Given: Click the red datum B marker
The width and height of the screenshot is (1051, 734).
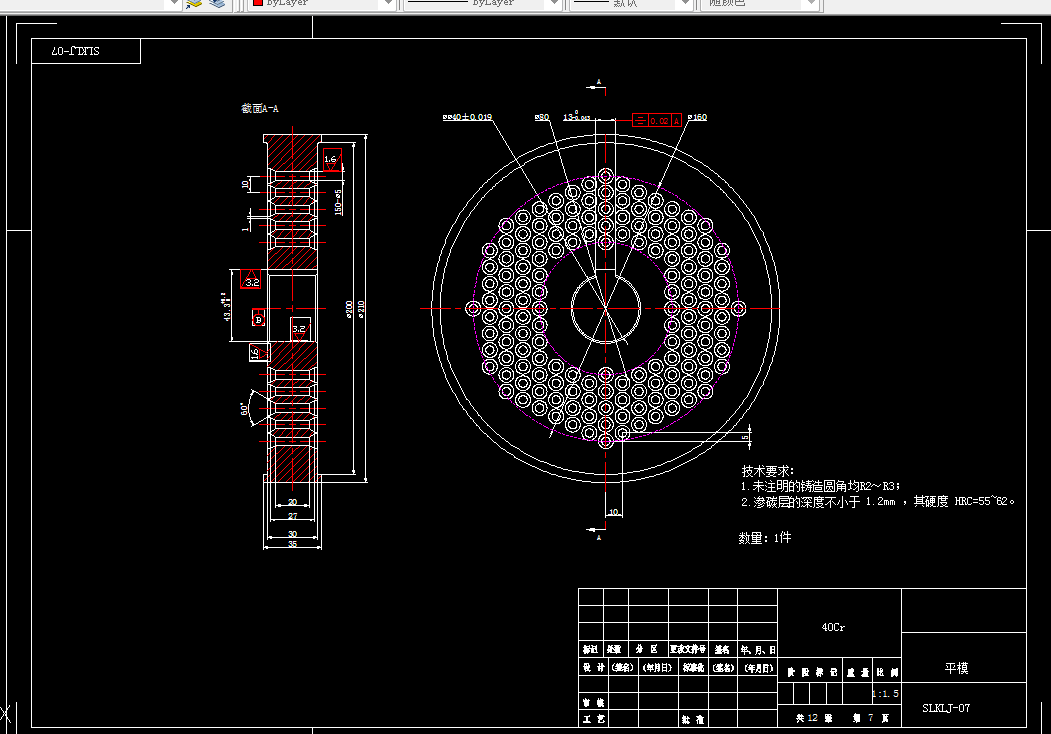Looking at the screenshot, I should [x=258, y=319].
